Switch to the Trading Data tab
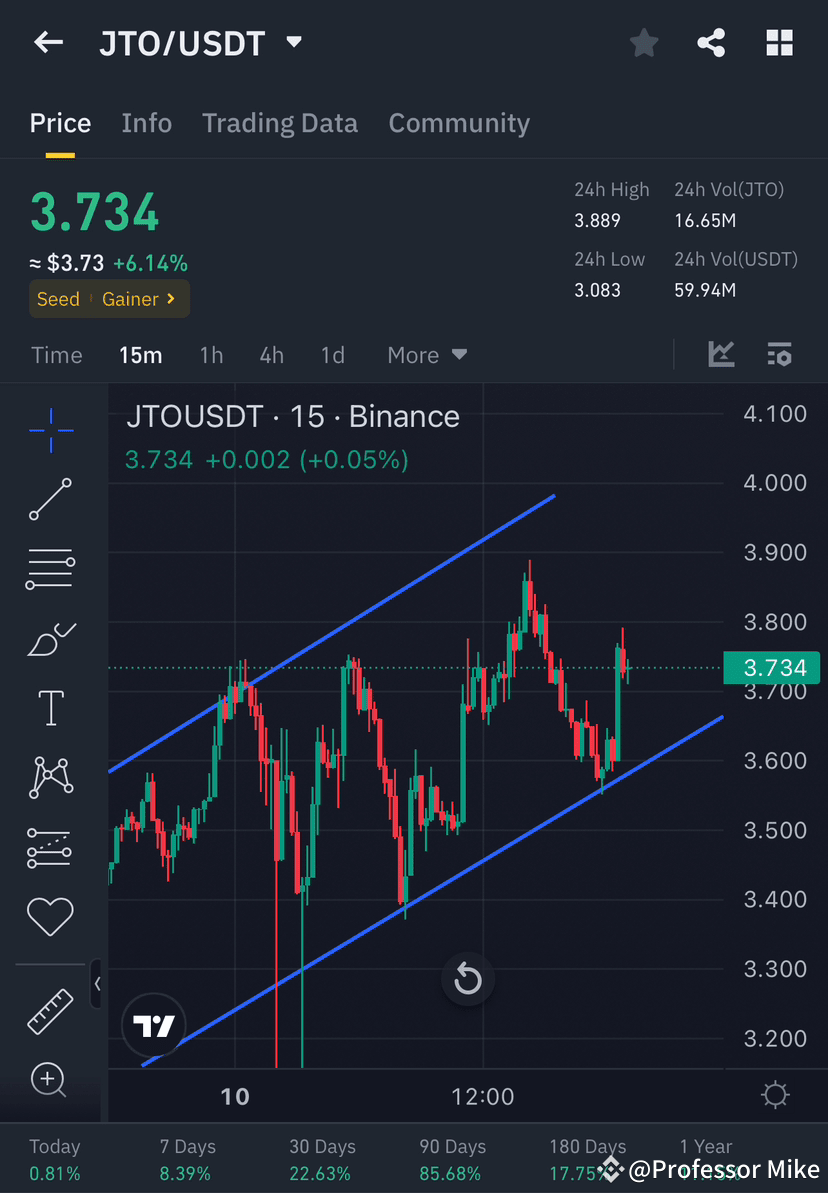Screen dimensions: 828x1193 coord(280,122)
